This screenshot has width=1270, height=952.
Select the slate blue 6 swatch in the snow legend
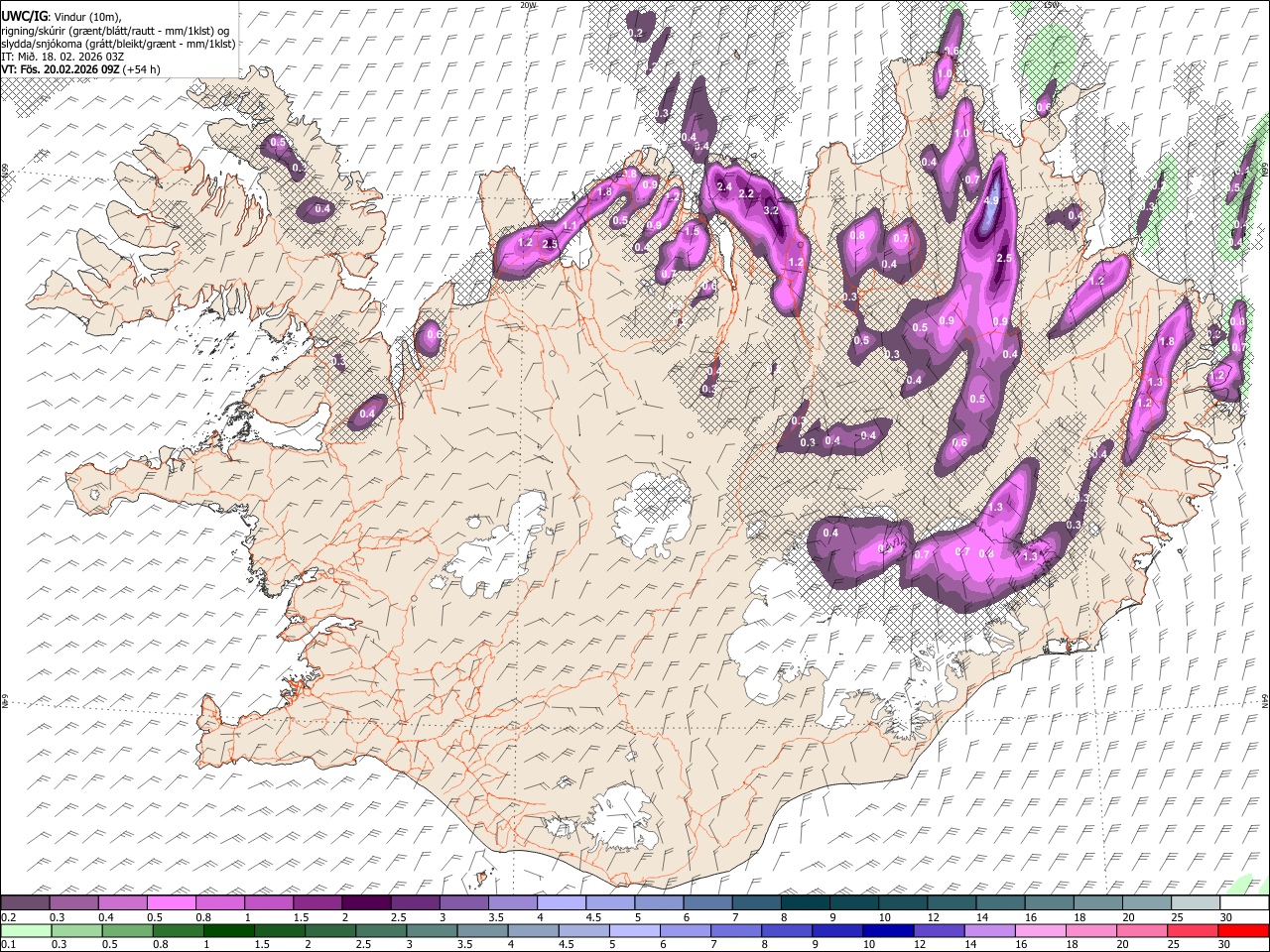coord(708,903)
